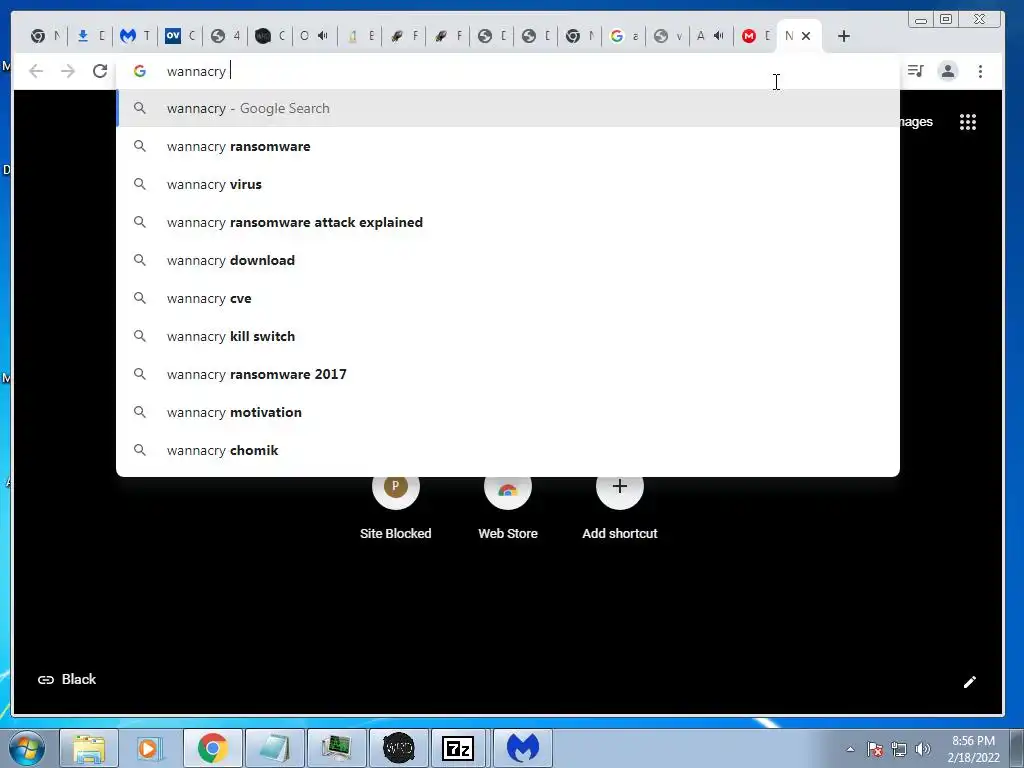Launch Windows Media Player from taskbar
The image size is (1024, 768).
(150, 748)
